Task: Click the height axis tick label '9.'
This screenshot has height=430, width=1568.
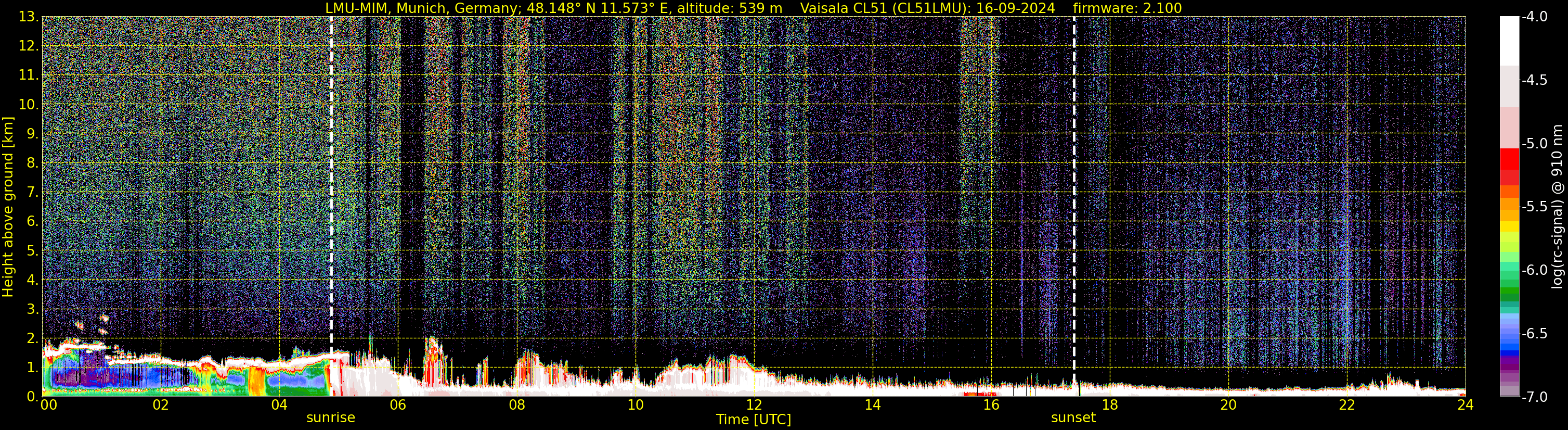Action: [32, 134]
